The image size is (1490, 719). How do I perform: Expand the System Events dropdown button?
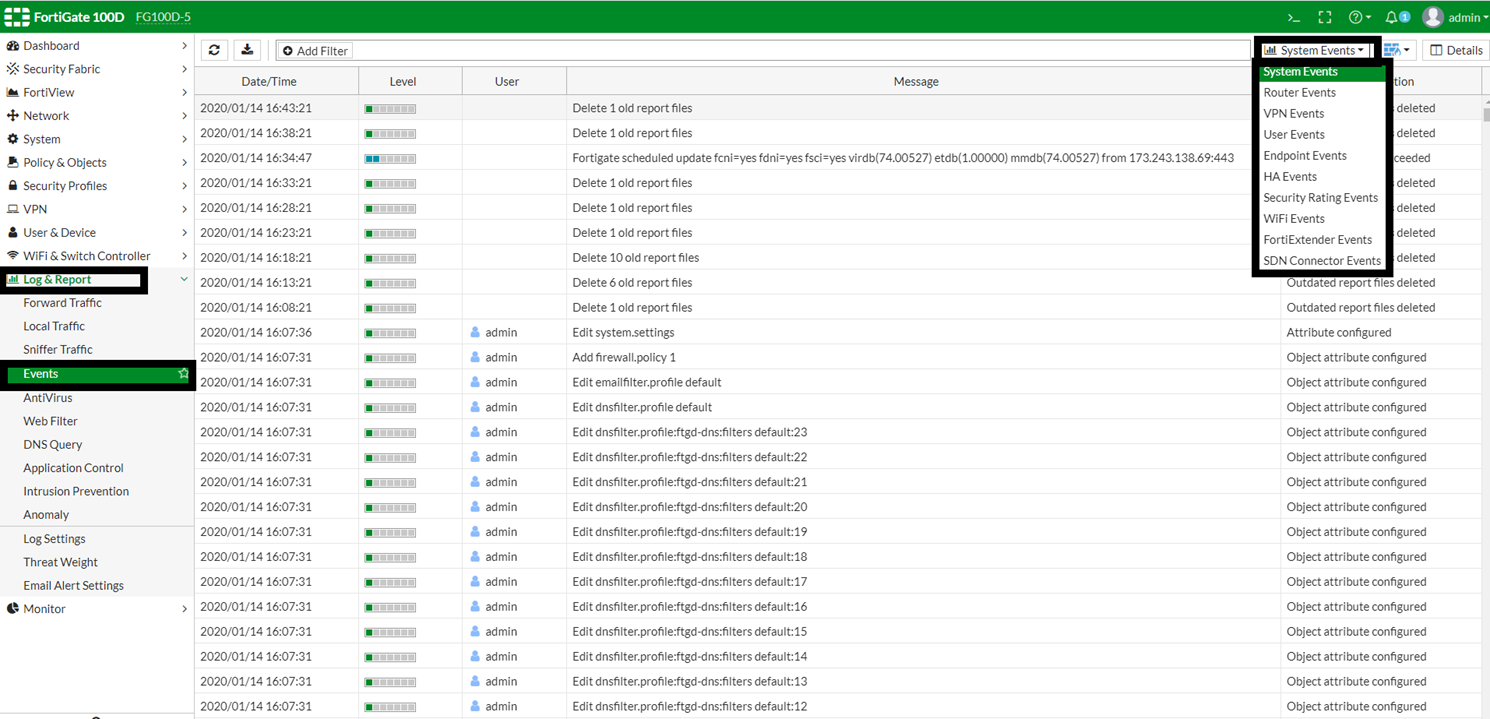tap(1315, 50)
